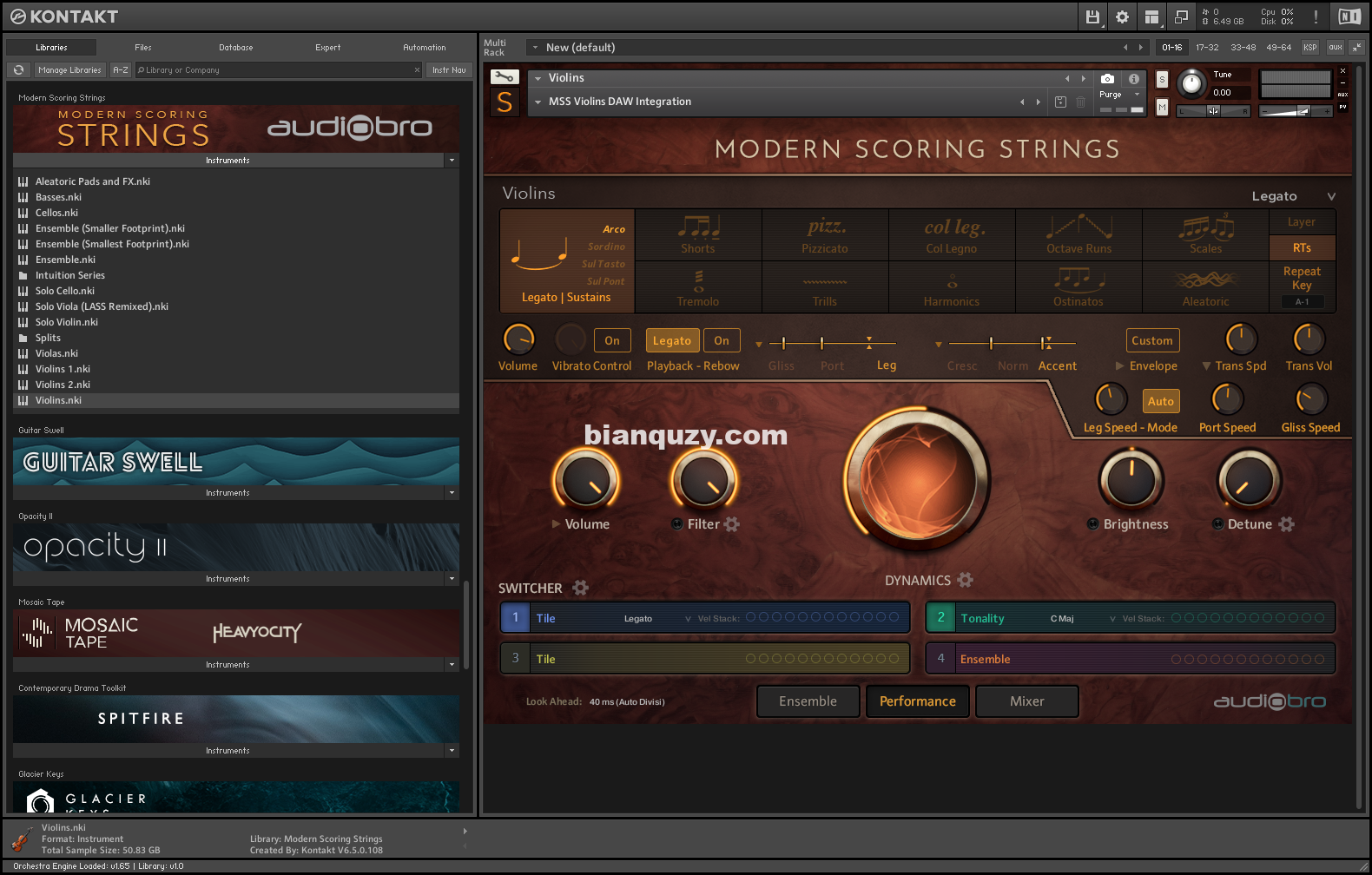Solo the Violins instrument with S button
The height and width of the screenshot is (875, 1372).
click(x=1162, y=80)
